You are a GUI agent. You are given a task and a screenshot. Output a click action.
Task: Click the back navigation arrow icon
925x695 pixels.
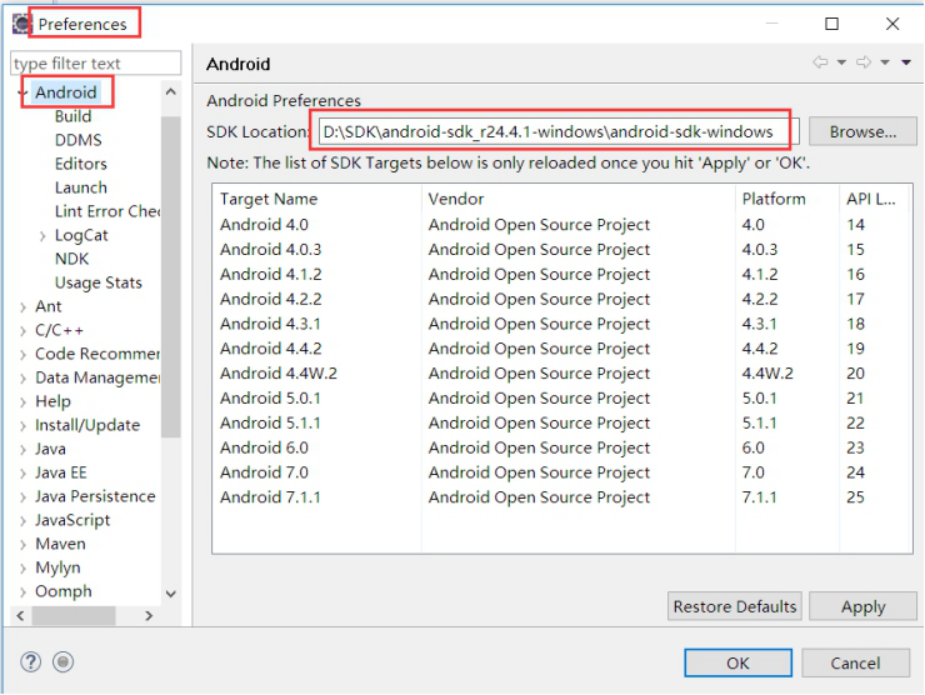[x=820, y=63]
